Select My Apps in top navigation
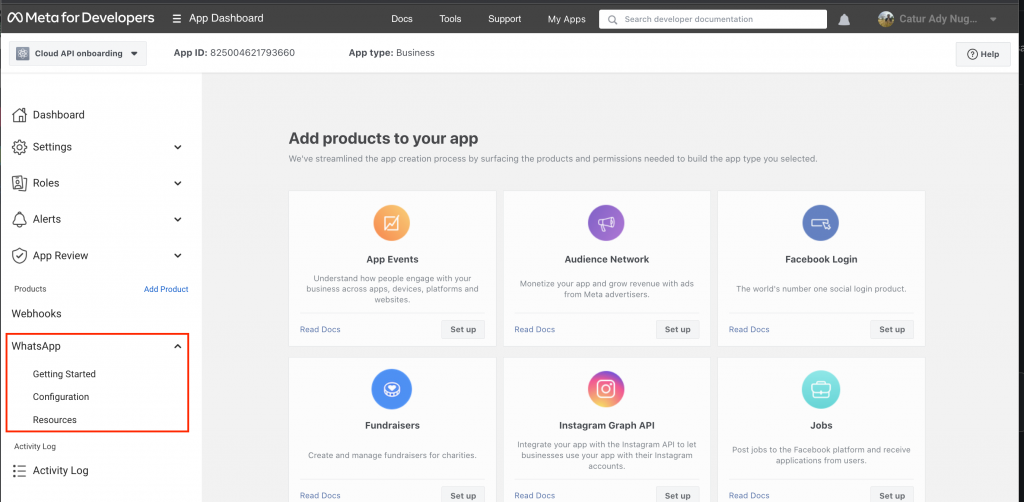The width and height of the screenshot is (1024, 502). 567,19
